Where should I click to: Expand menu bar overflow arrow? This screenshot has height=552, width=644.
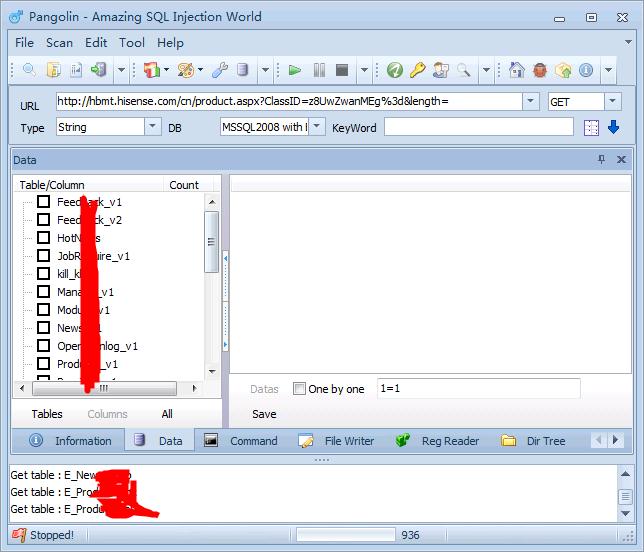(x=628, y=42)
